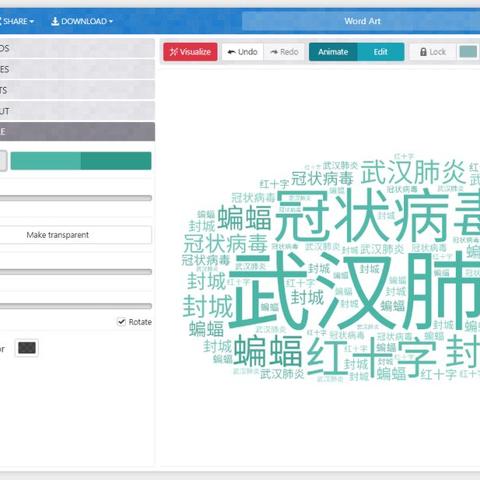The width and height of the screenshot is (480, 480).
Task: Undo the last action
Action: 243,52
